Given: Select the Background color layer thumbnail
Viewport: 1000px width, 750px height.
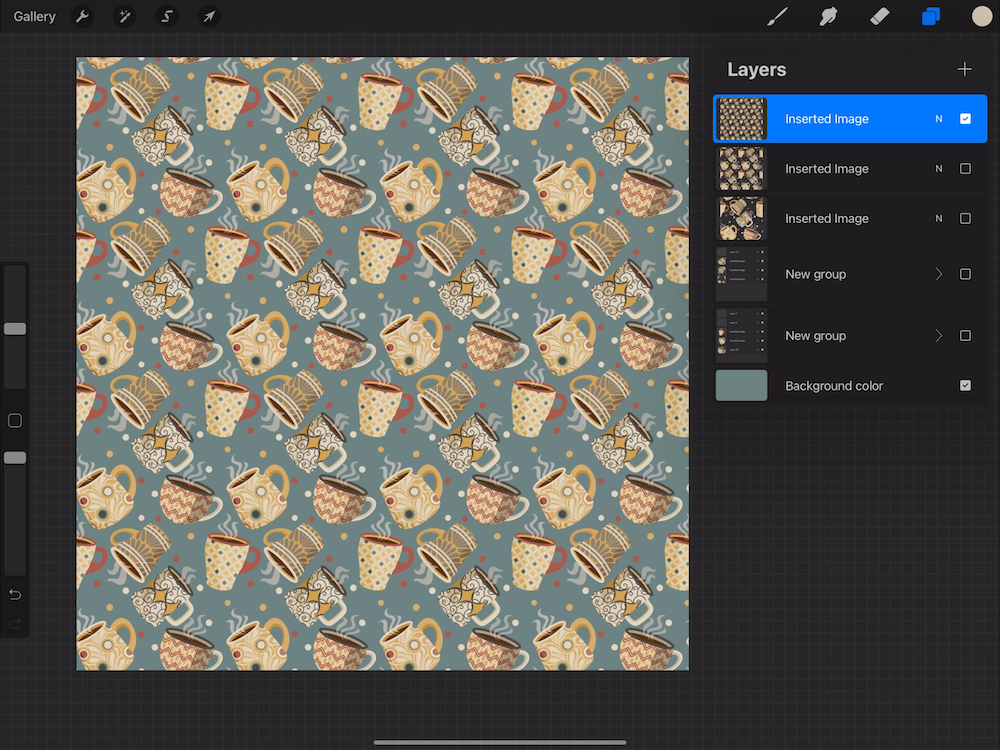Looking at the screenshot, I should [742, 386].
